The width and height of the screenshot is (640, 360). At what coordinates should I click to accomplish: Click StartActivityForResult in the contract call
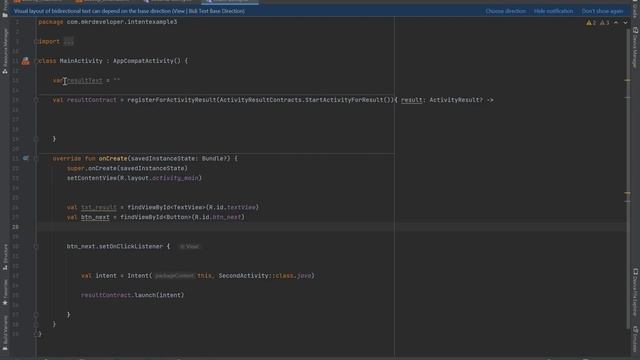pos(344,100)
